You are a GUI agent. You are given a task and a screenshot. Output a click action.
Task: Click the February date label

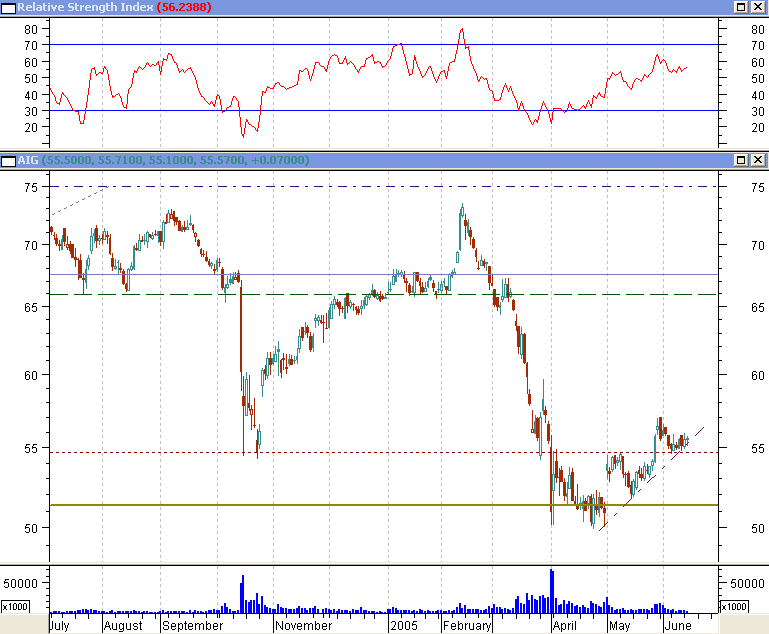pos(466,626)
